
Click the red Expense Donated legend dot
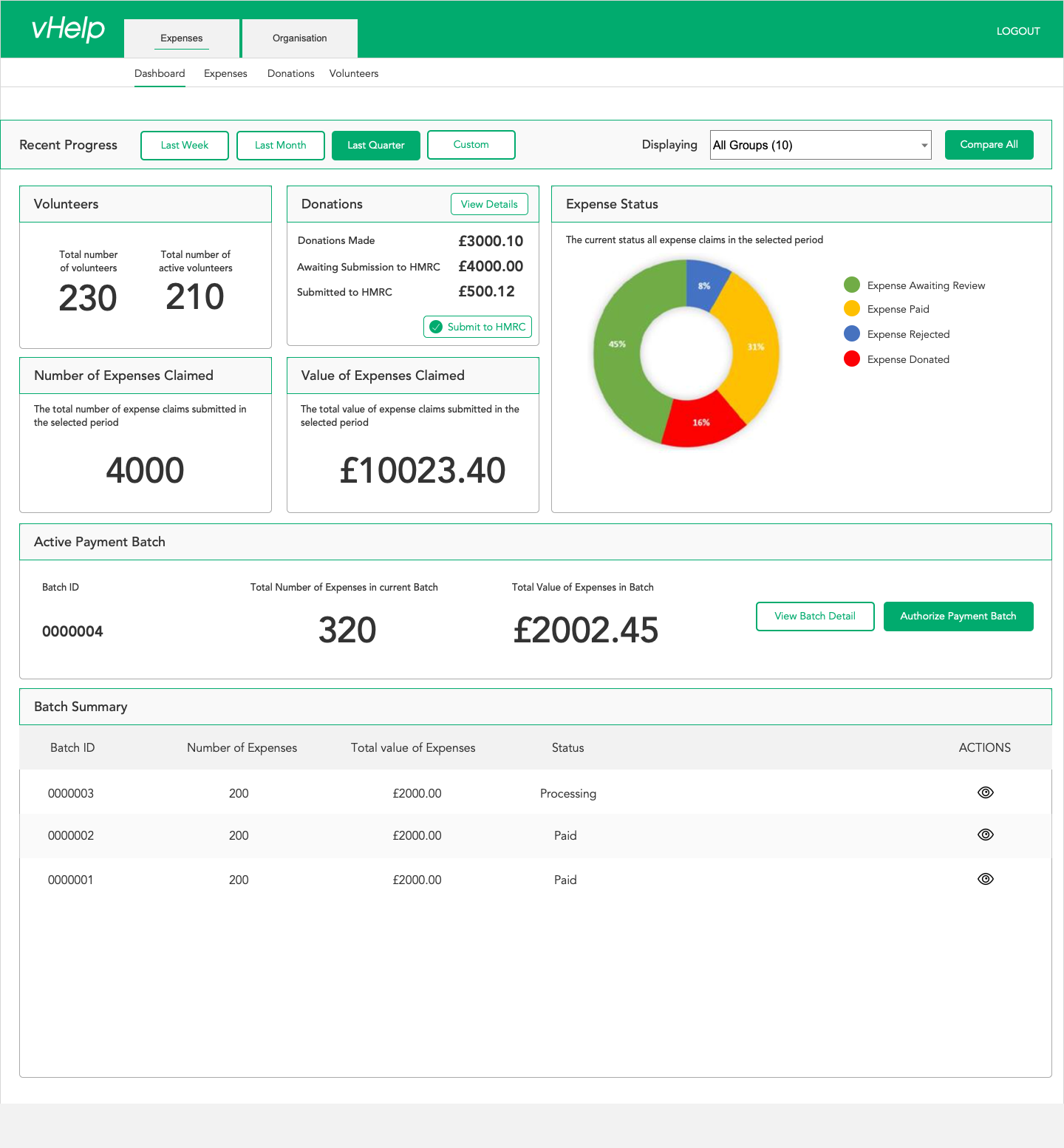(x=852, y=359)
